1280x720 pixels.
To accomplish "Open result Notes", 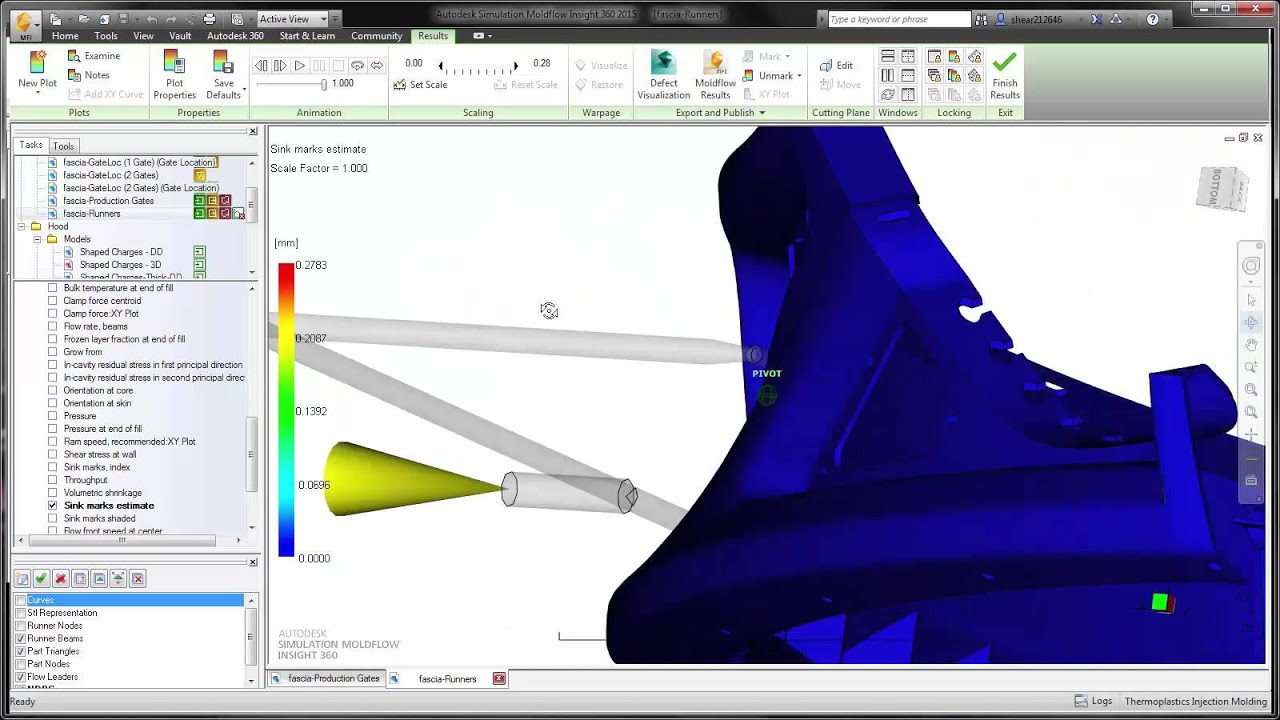I will [88, 75].
